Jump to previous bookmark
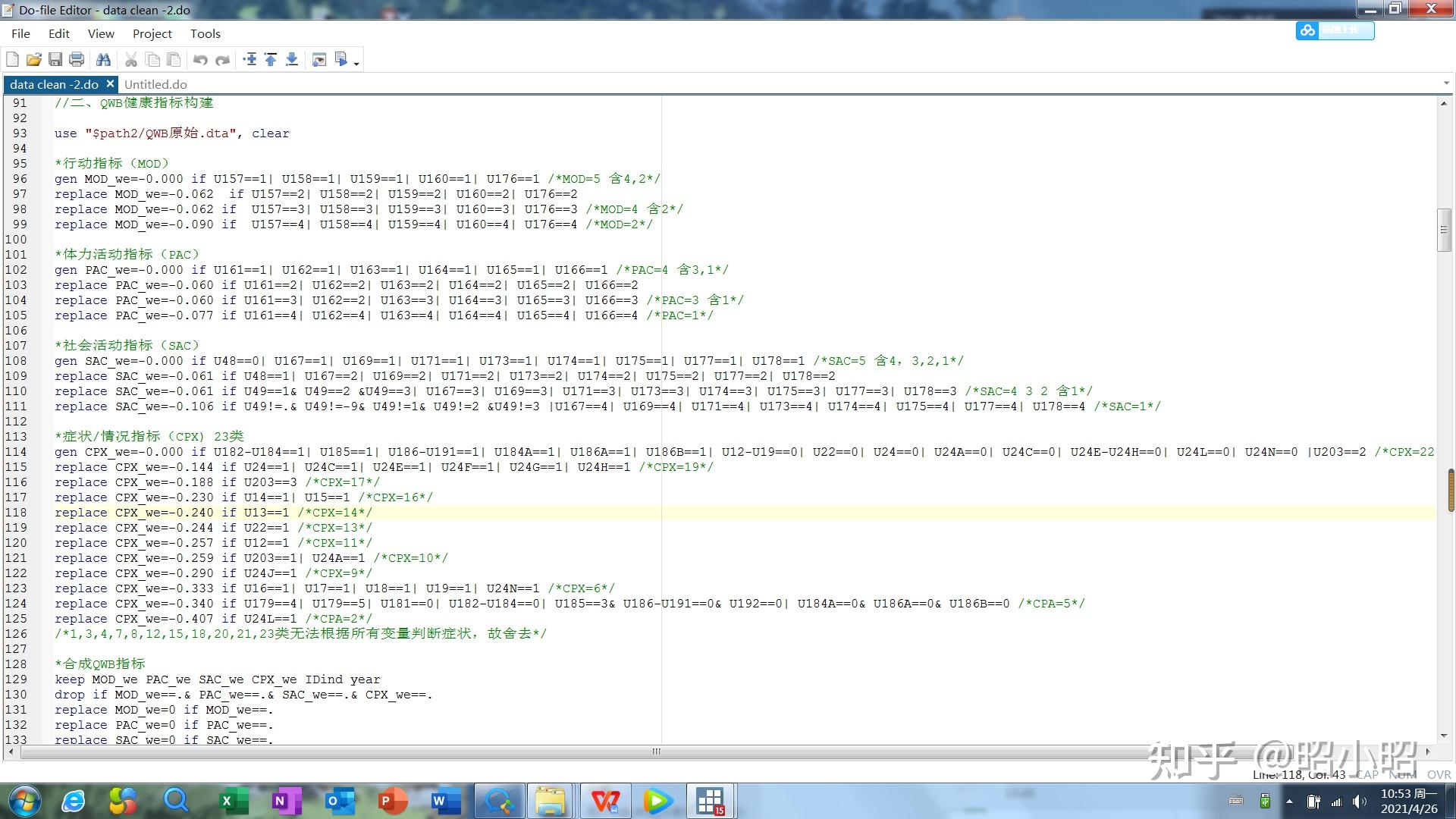The width and height of the screenshot is (1456, 819). [x=271, y=59]
